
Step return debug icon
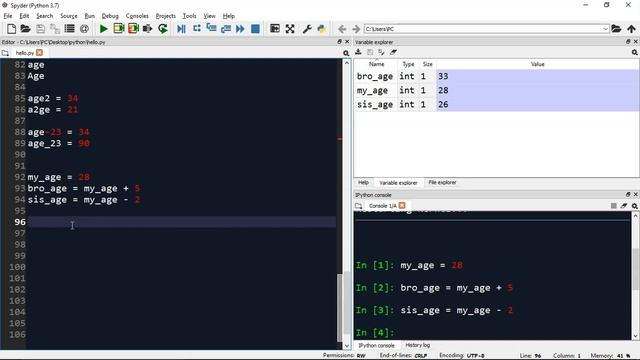pos(226,29)
